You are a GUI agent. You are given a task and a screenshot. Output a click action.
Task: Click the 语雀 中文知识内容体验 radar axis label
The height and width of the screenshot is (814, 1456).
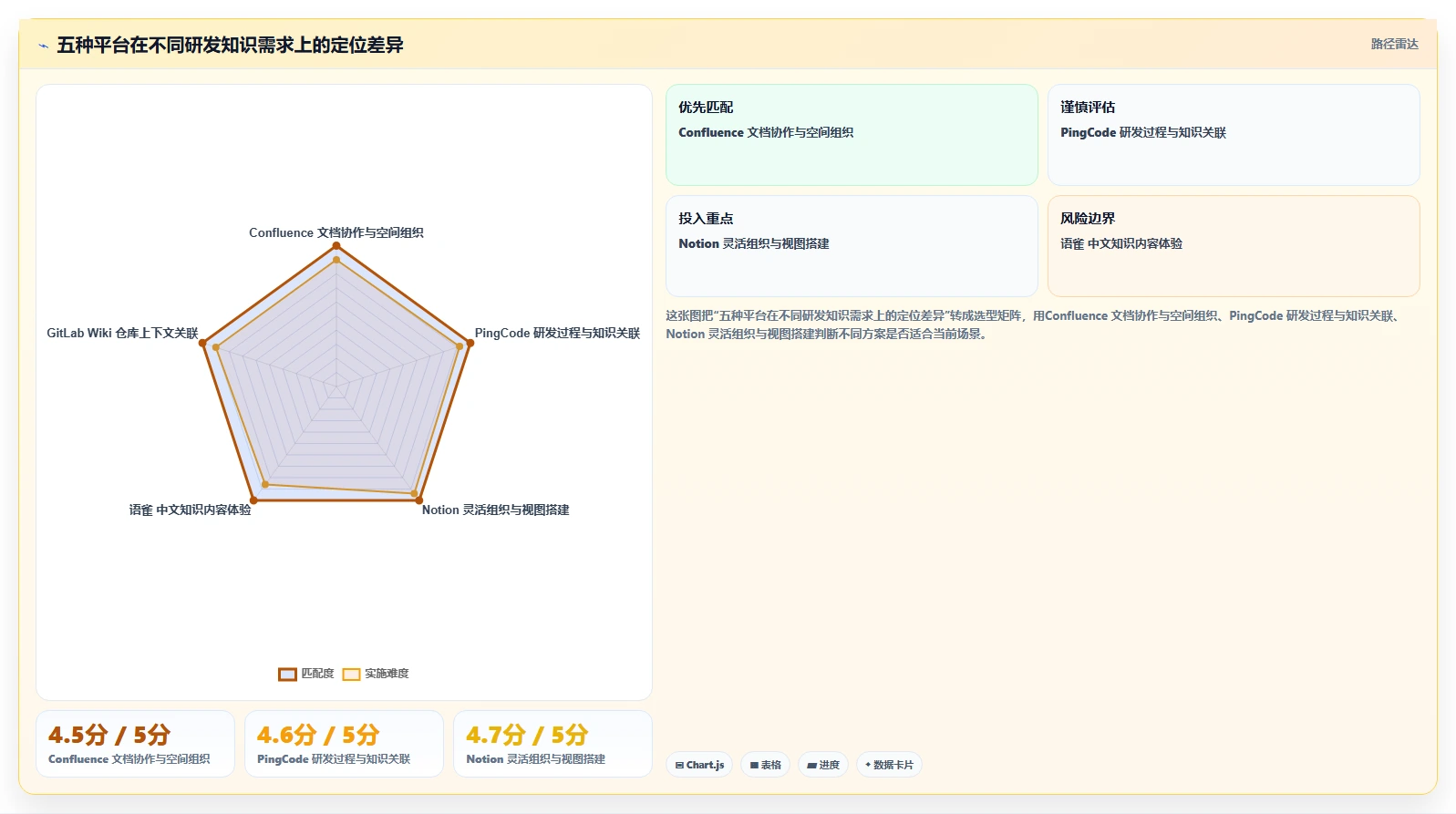(x=190, y=510)
